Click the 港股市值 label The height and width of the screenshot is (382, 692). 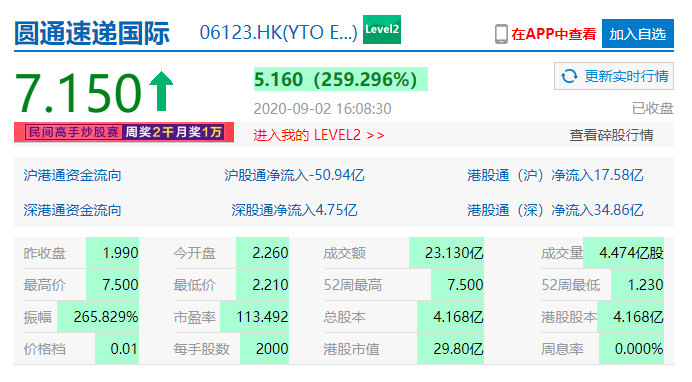coord(352,349)
